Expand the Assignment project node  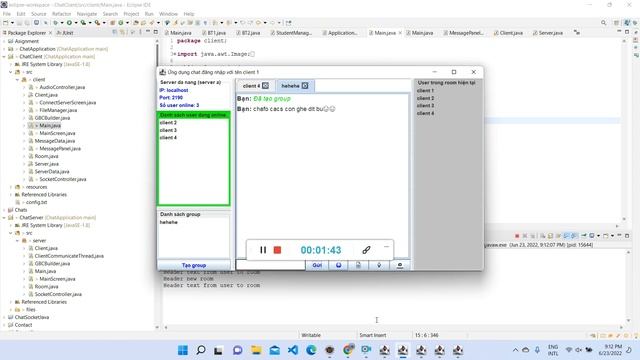click(x=4, y=41)
